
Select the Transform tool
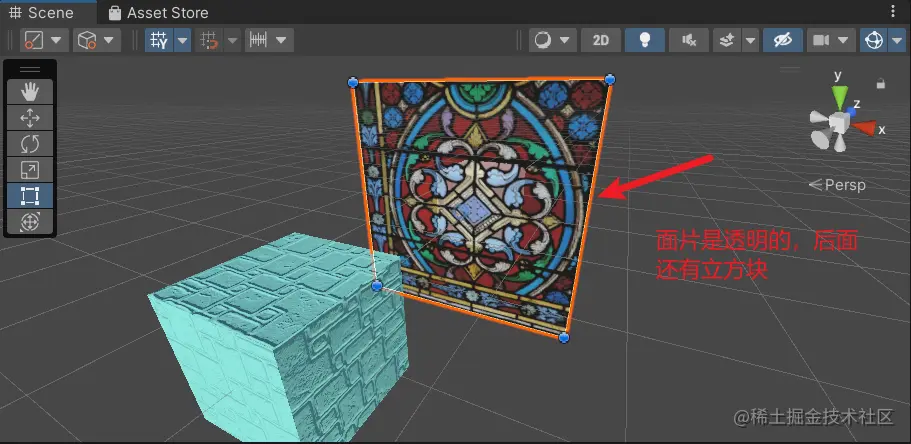[x=30, y=221]
